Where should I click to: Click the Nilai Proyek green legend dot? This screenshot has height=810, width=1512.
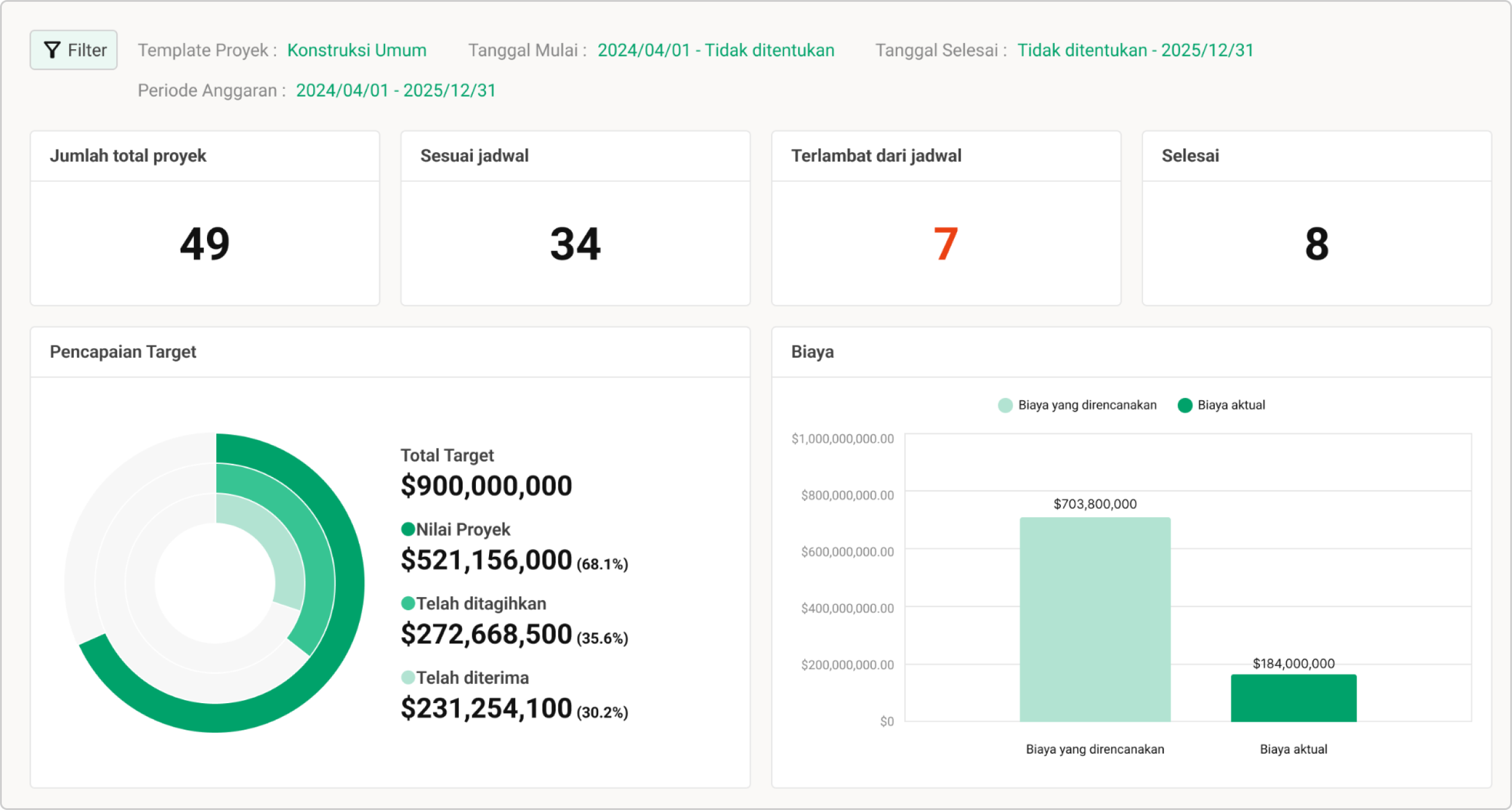pyautogui.click(x=407, y=530)
